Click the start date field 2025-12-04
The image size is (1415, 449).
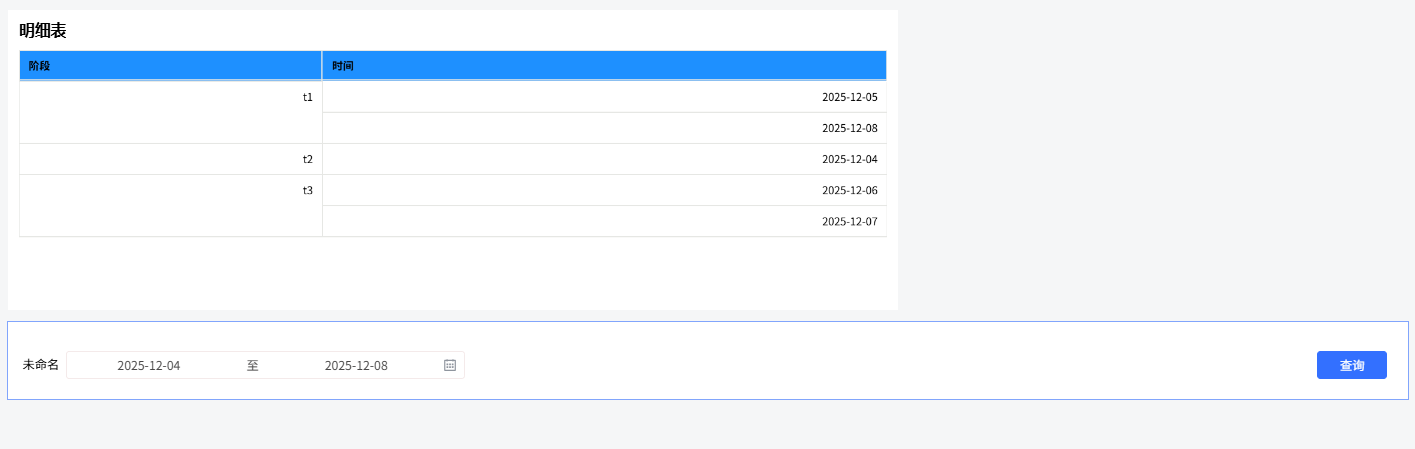coord(149,365)
